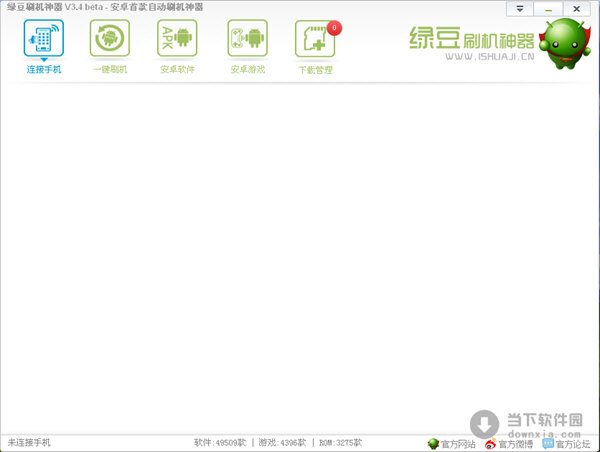This screenshot has height=452, width=600.
Task: Click the green mascot icon beside 官方网站
Action: tap(433, 444)
